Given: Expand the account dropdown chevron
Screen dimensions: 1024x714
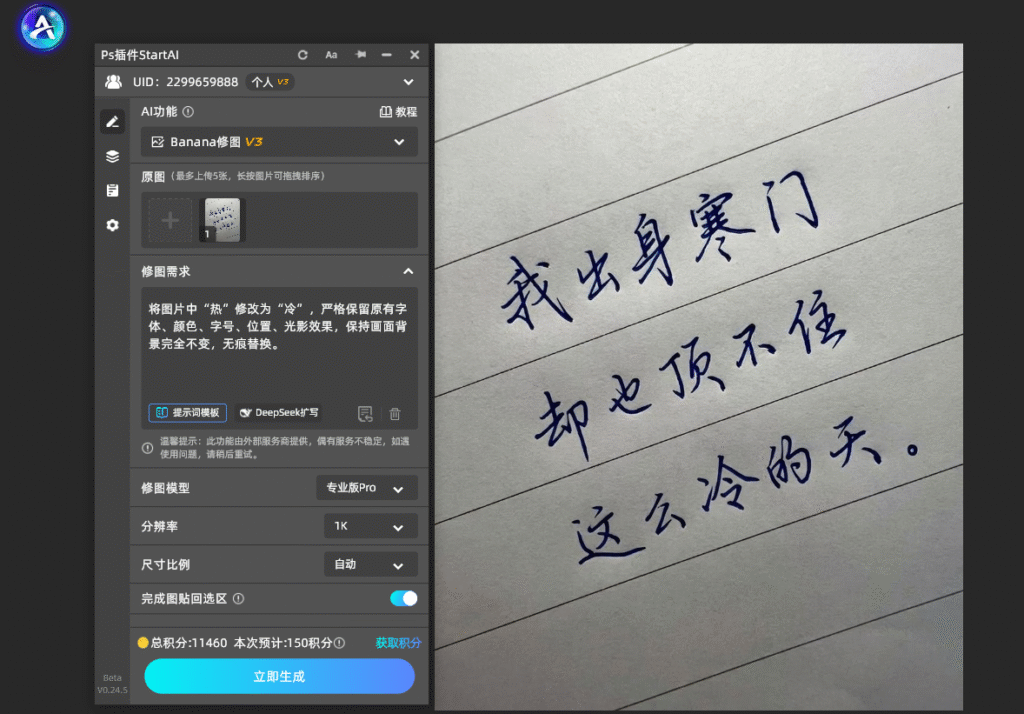Looking at the screenshot, I should 408,82.
